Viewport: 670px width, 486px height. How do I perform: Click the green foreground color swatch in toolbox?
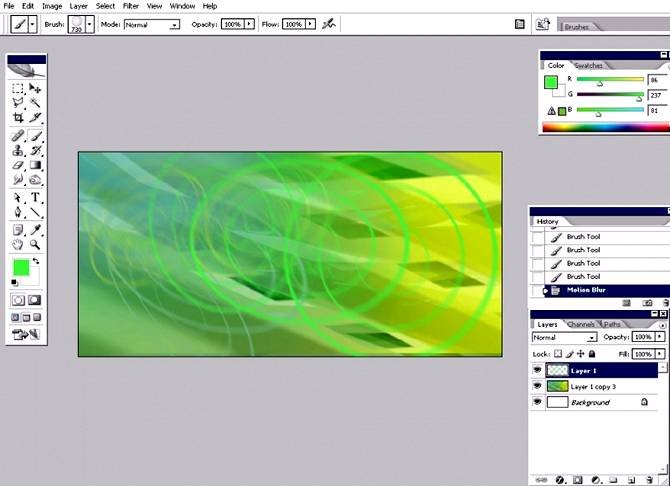pyautogui.click(x=20, y=267)
